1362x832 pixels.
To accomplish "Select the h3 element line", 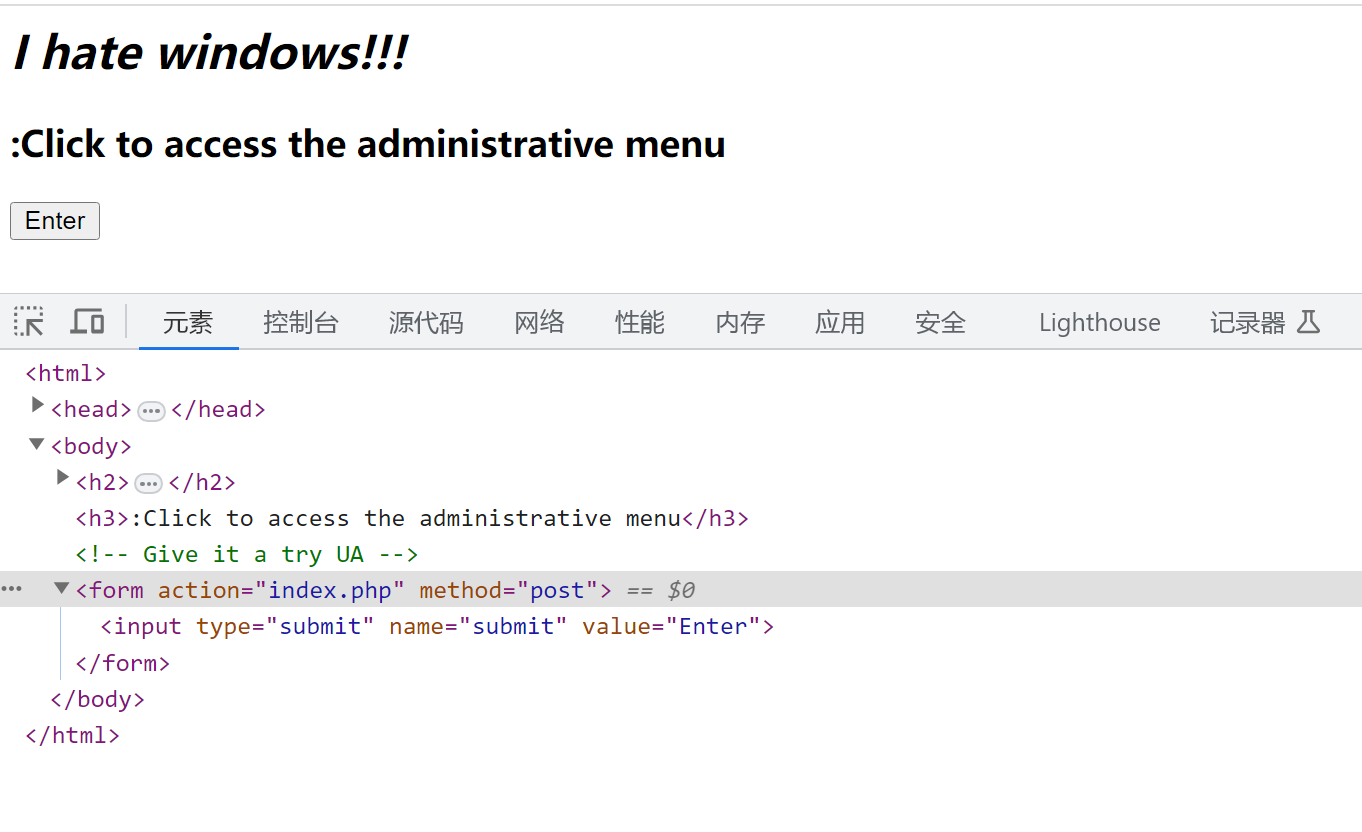I will [x=412, y=518].
